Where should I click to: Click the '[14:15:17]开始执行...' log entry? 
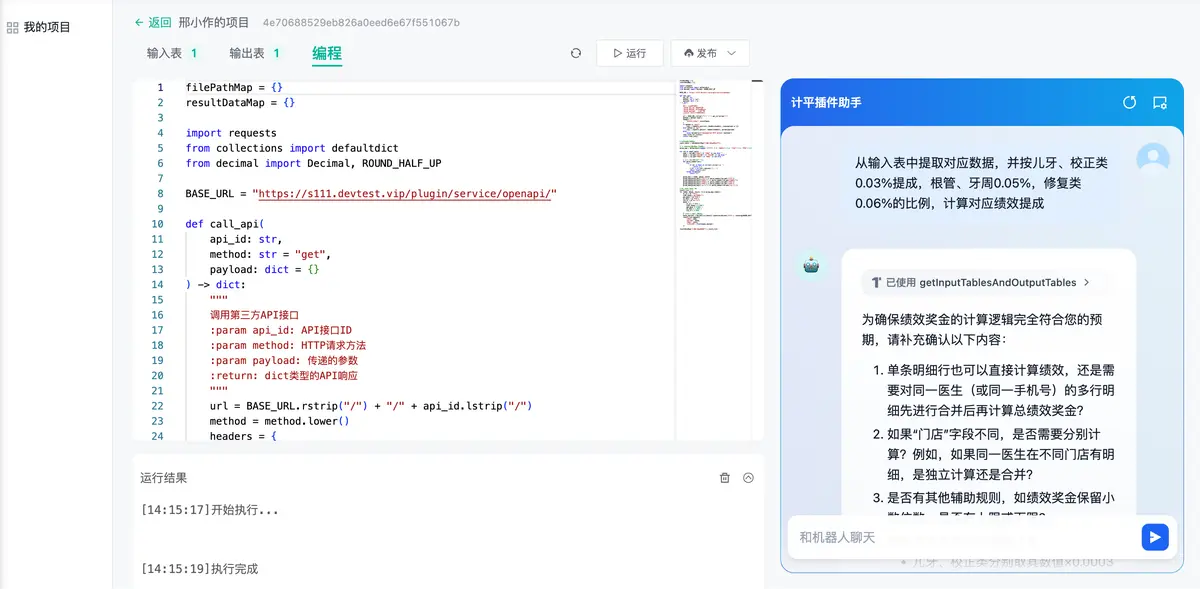[x=209, y=510]
